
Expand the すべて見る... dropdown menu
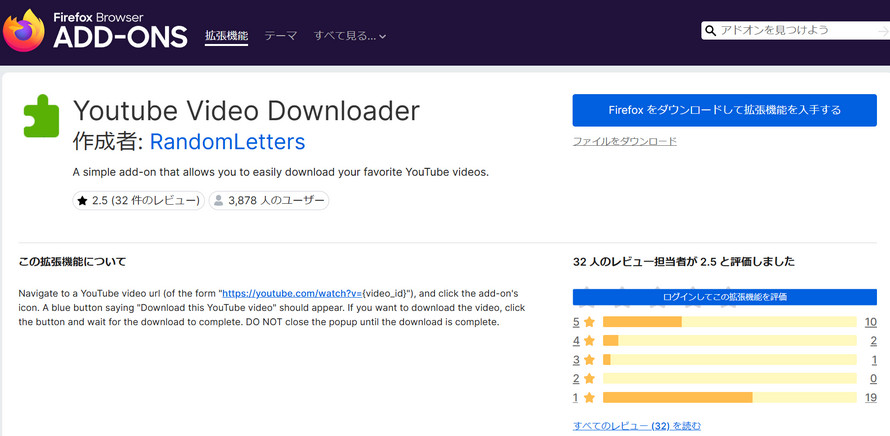point(350,36)
